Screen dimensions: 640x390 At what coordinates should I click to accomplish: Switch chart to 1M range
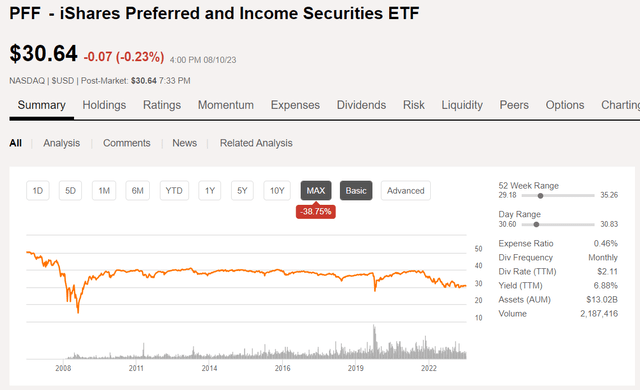(104, 191)
